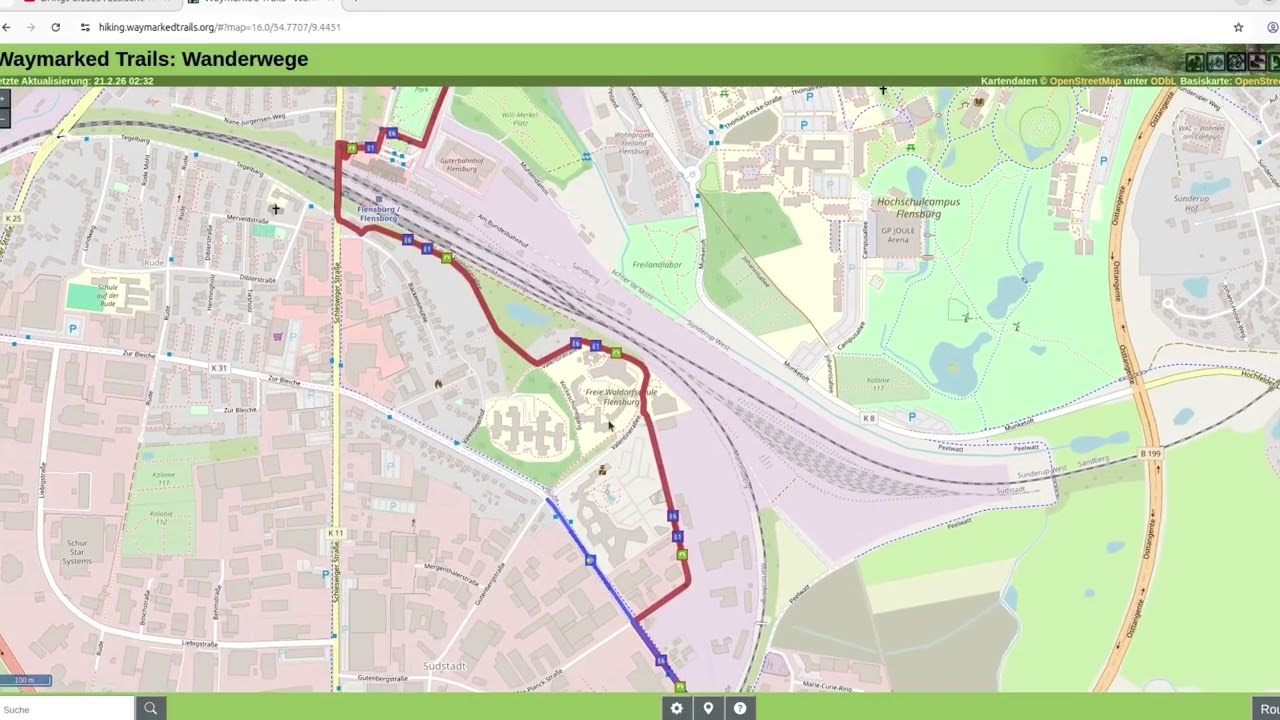The height and width of the screenshot is (720, 1280).
Task: Bookmark this page with the star
Action: click(x=1238, y=27)
